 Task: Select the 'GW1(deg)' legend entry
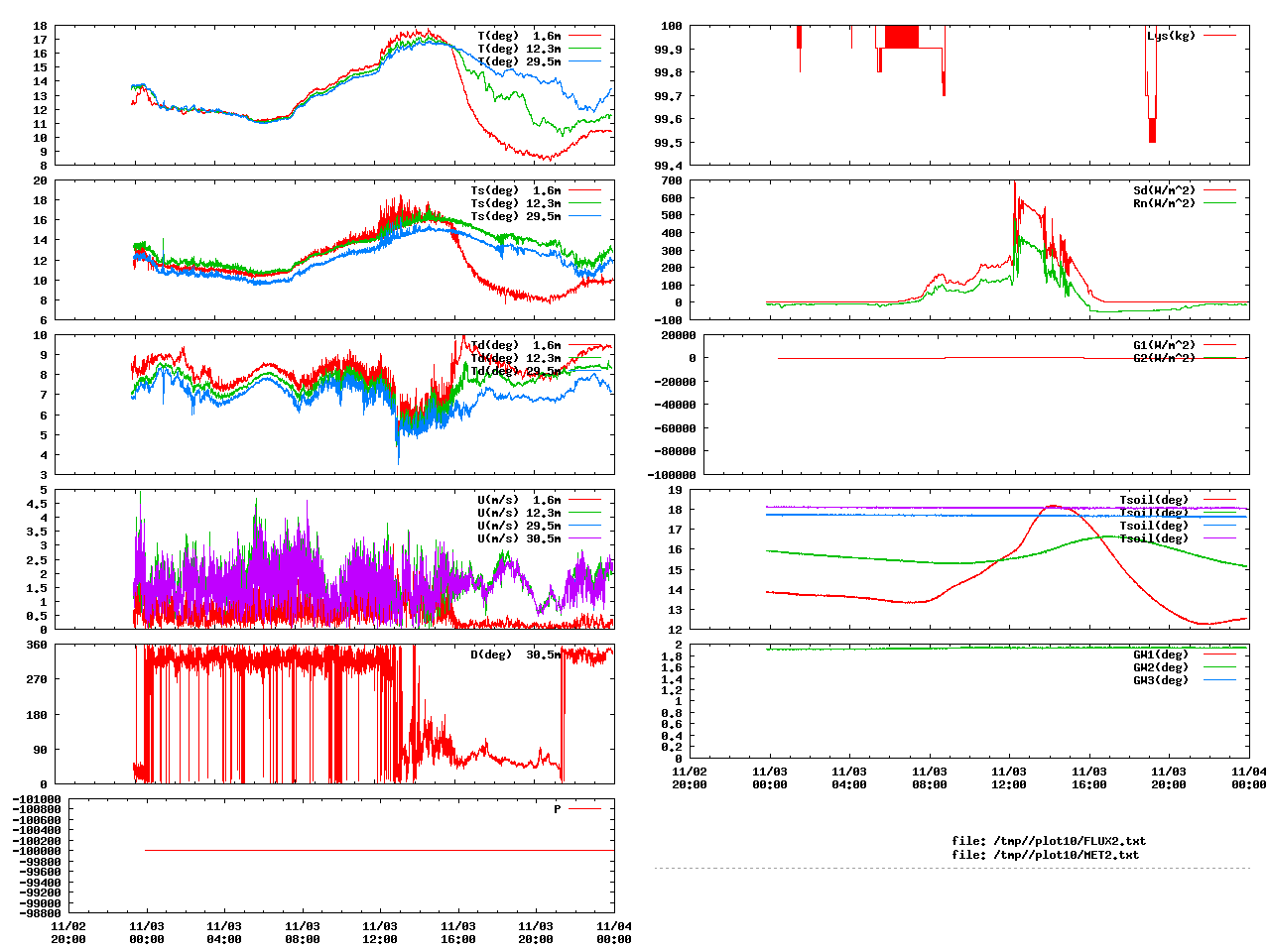pyautogui.click(x=1161, y=654)
